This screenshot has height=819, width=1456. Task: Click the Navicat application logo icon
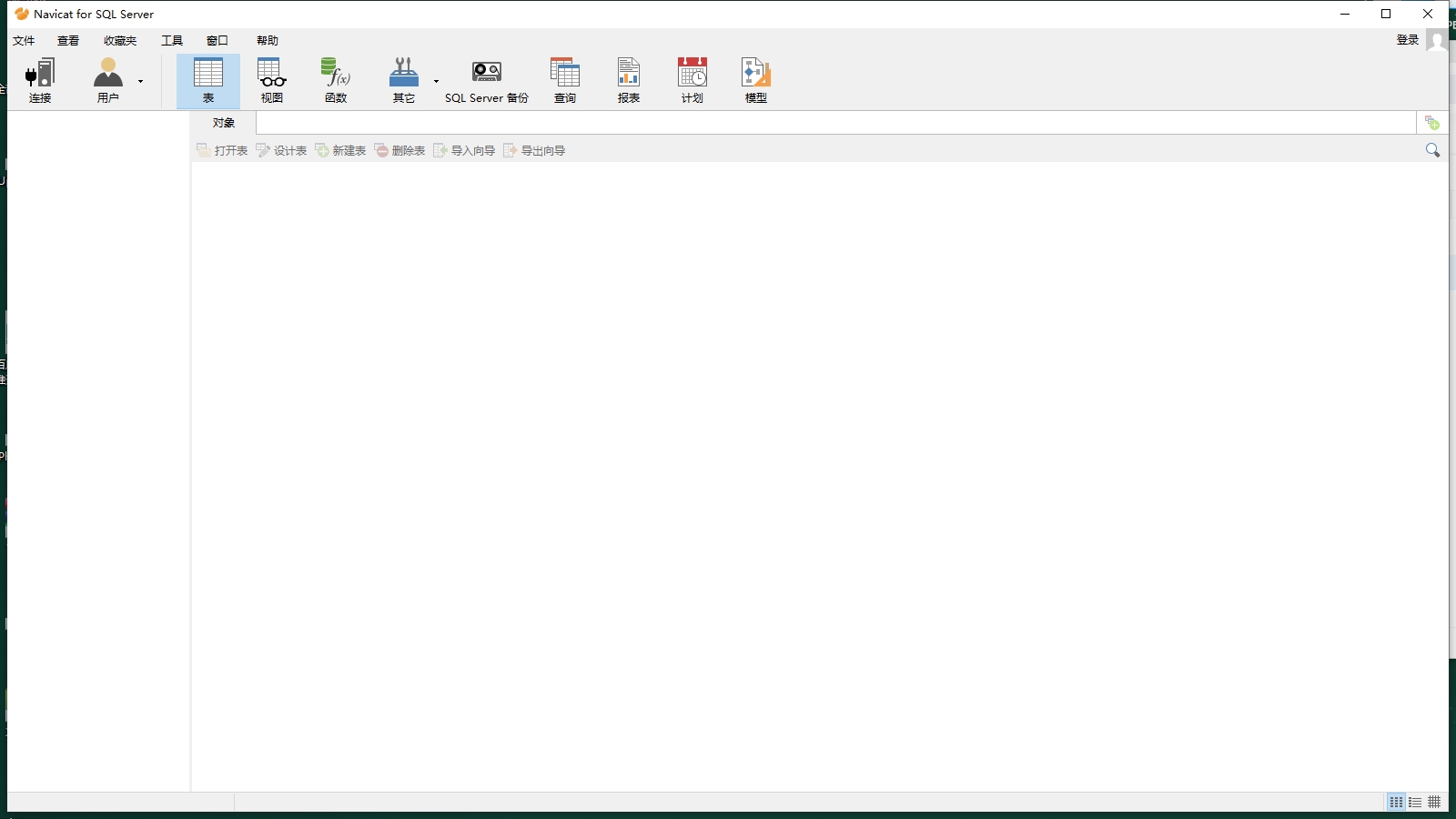(x=22, y=14)
